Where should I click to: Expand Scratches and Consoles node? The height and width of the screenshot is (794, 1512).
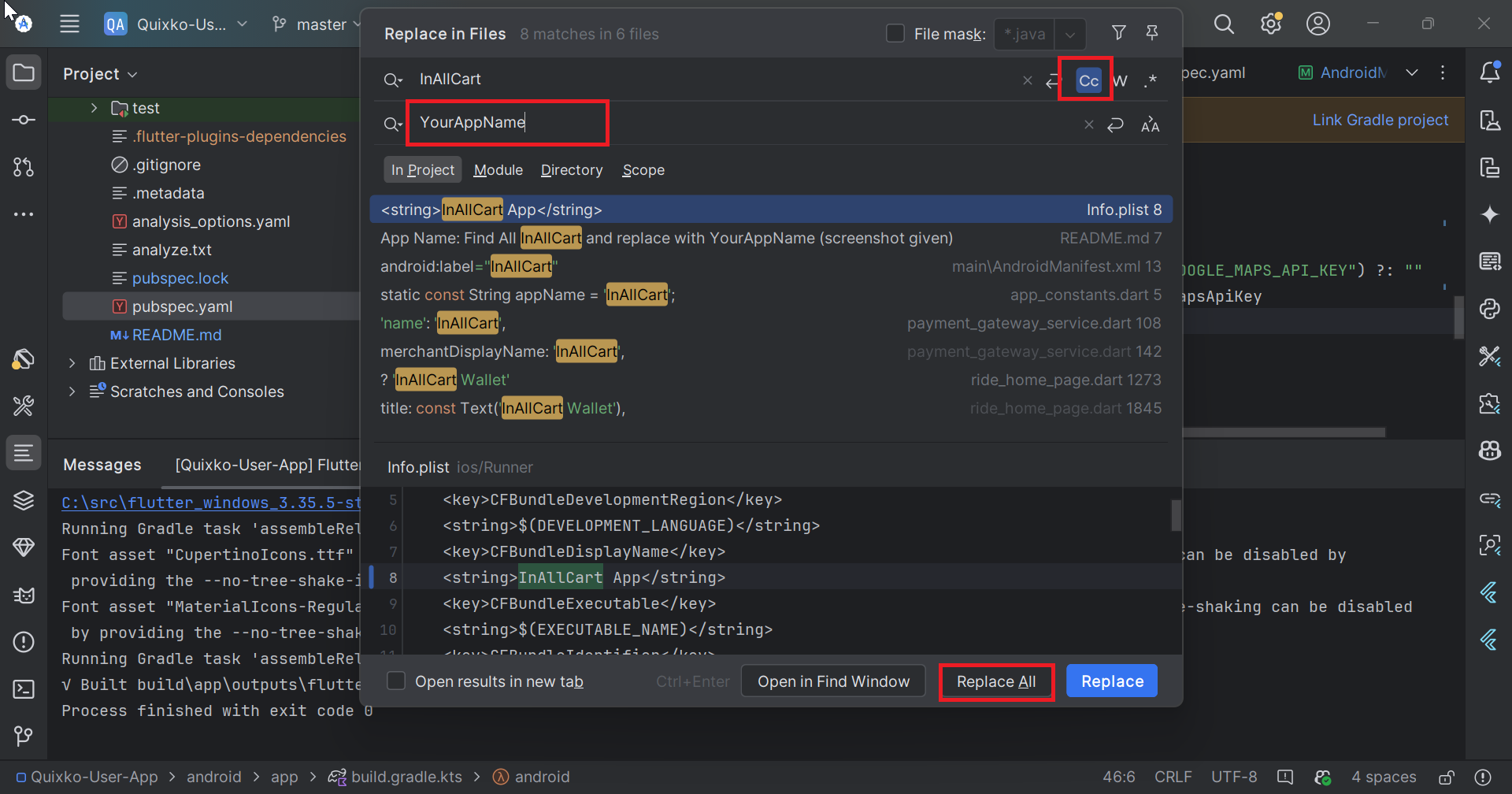(x=72, y=391)
